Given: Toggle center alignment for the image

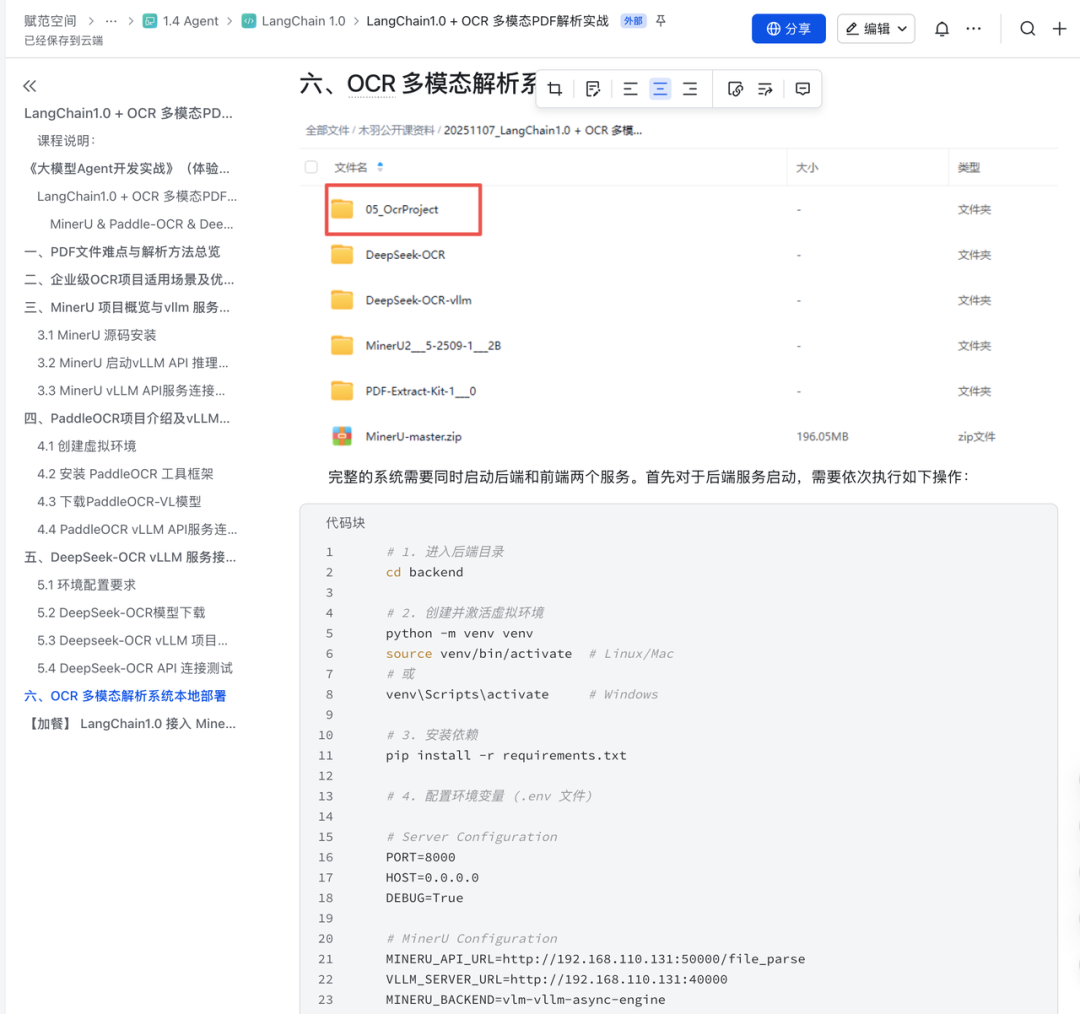Looking at the screenshot, I should 660,88.
